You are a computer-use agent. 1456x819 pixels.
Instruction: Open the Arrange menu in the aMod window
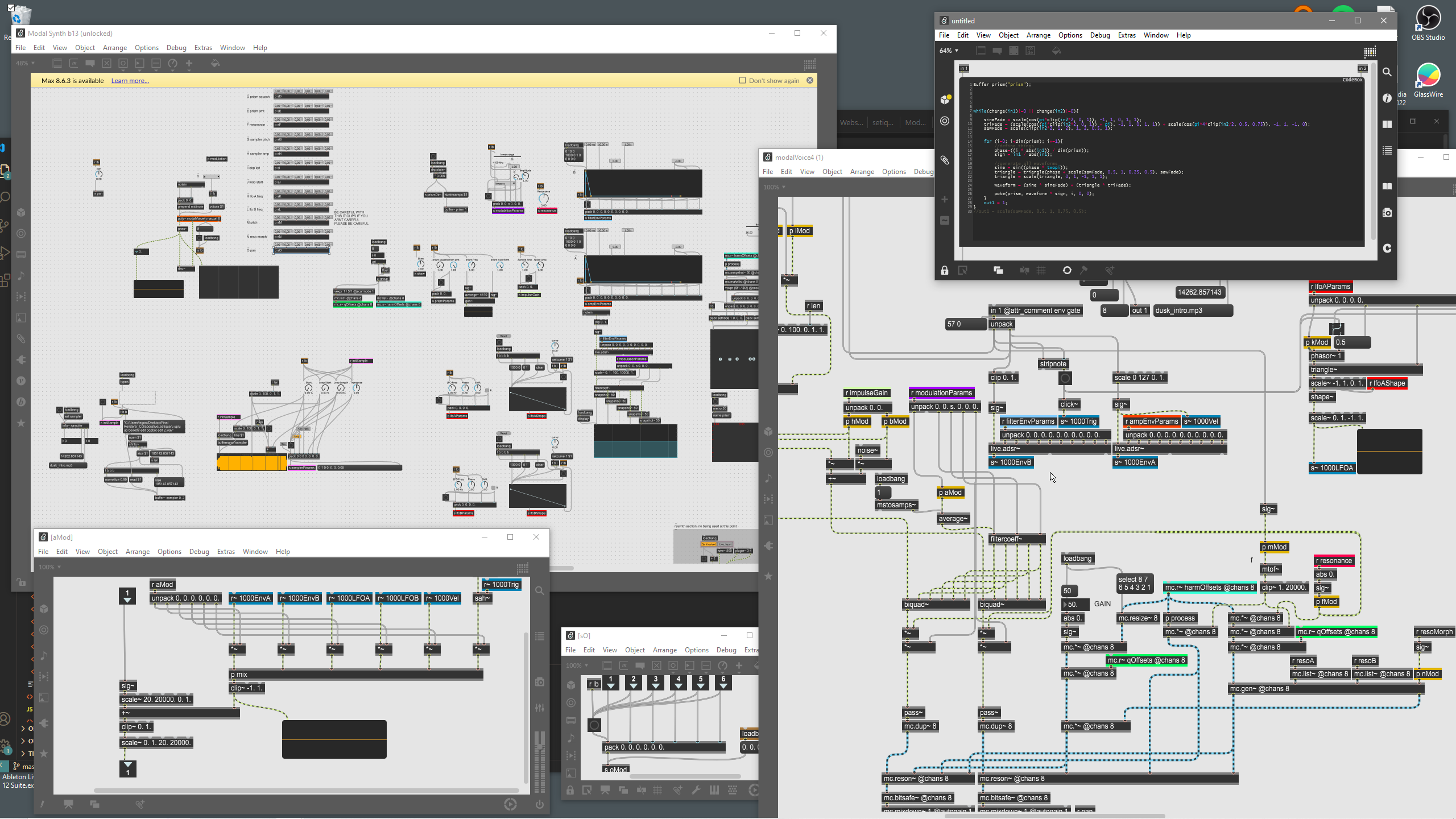click(138, 552)
